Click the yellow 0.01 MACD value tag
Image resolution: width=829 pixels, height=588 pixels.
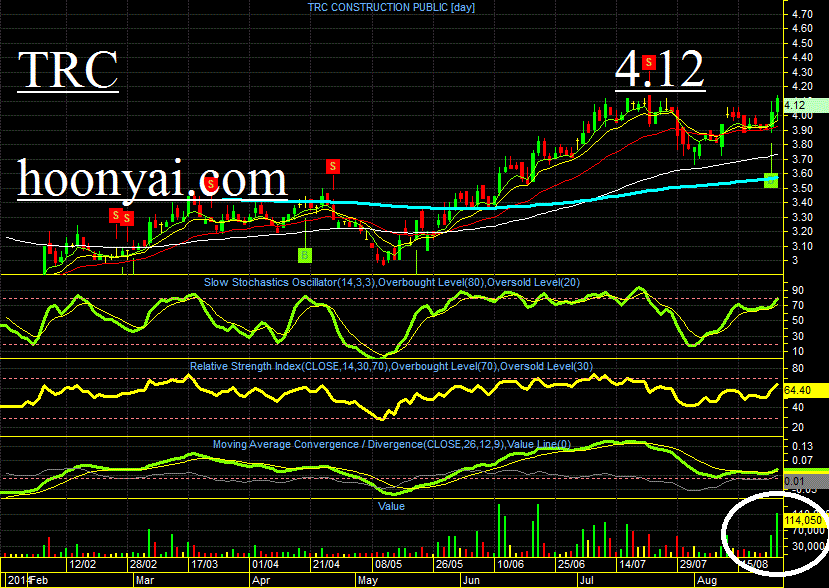click(805, 481)
